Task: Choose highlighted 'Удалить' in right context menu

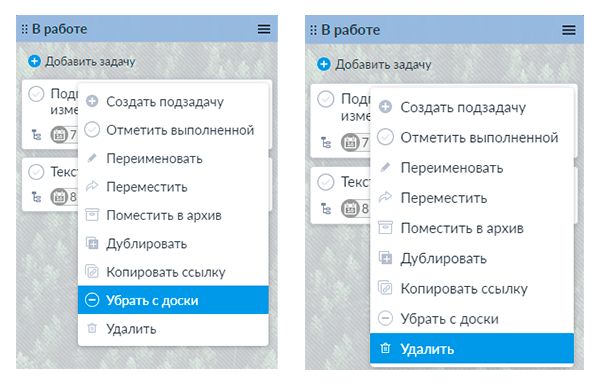Action: point(472,349)
